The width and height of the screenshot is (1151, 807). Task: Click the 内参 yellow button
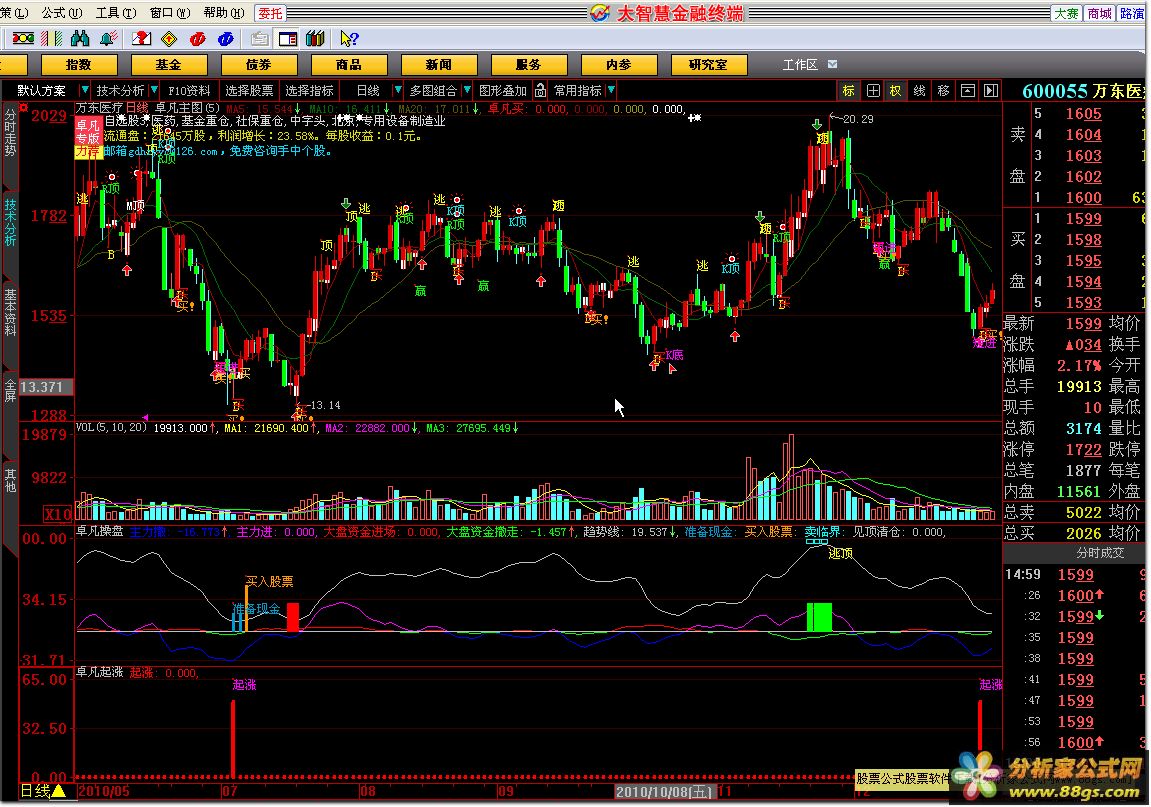pyautogui.click(x=619, y=65)
